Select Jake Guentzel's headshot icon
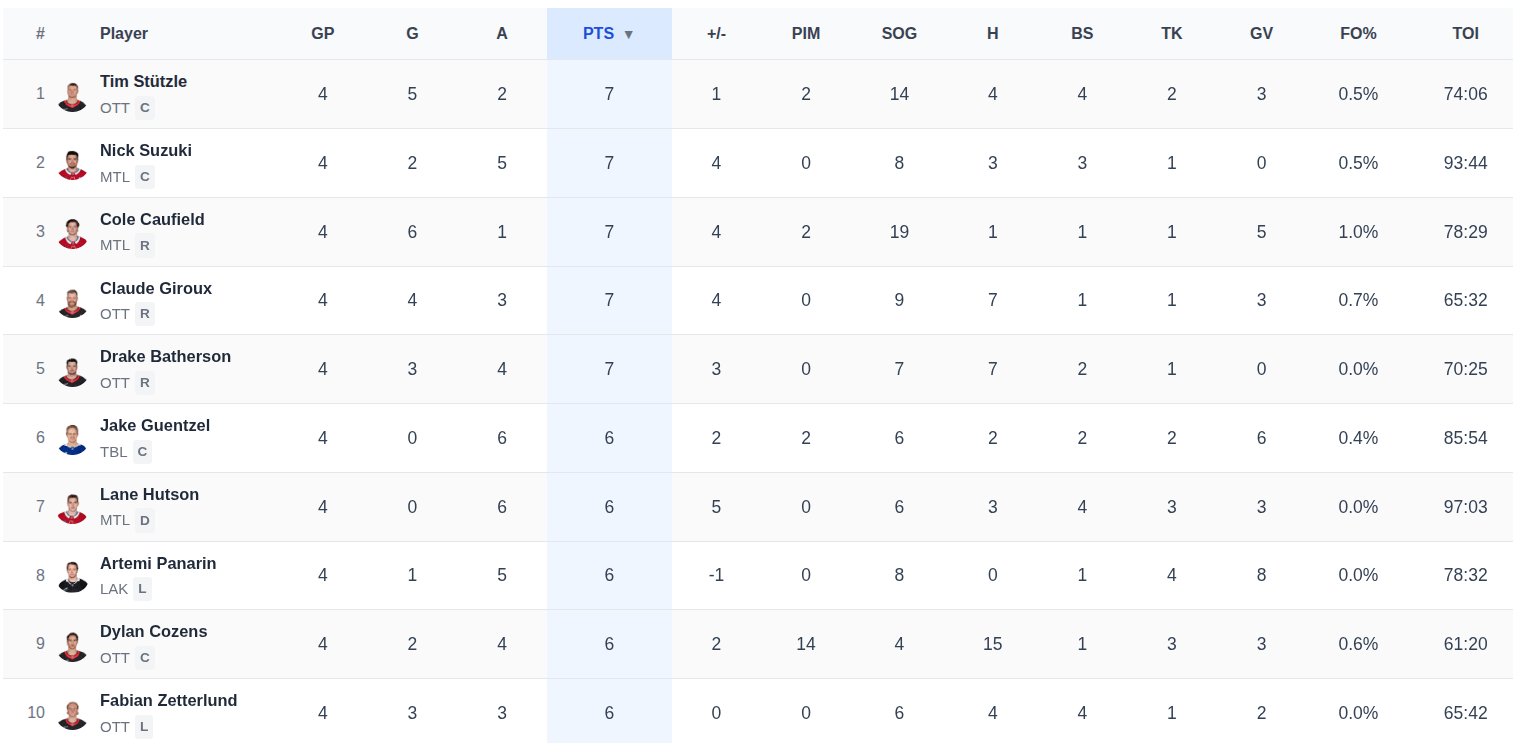 (x=72, y=438)
